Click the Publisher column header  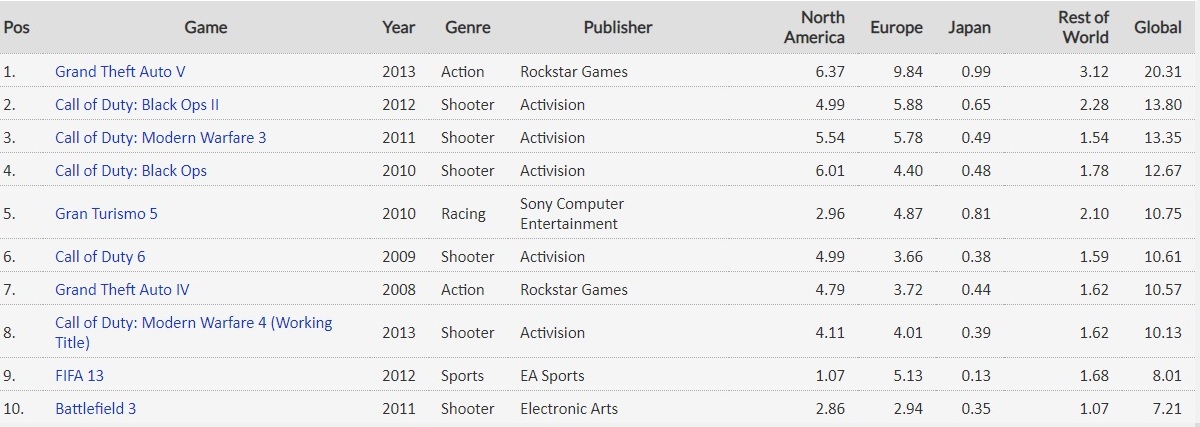point(618,28)
